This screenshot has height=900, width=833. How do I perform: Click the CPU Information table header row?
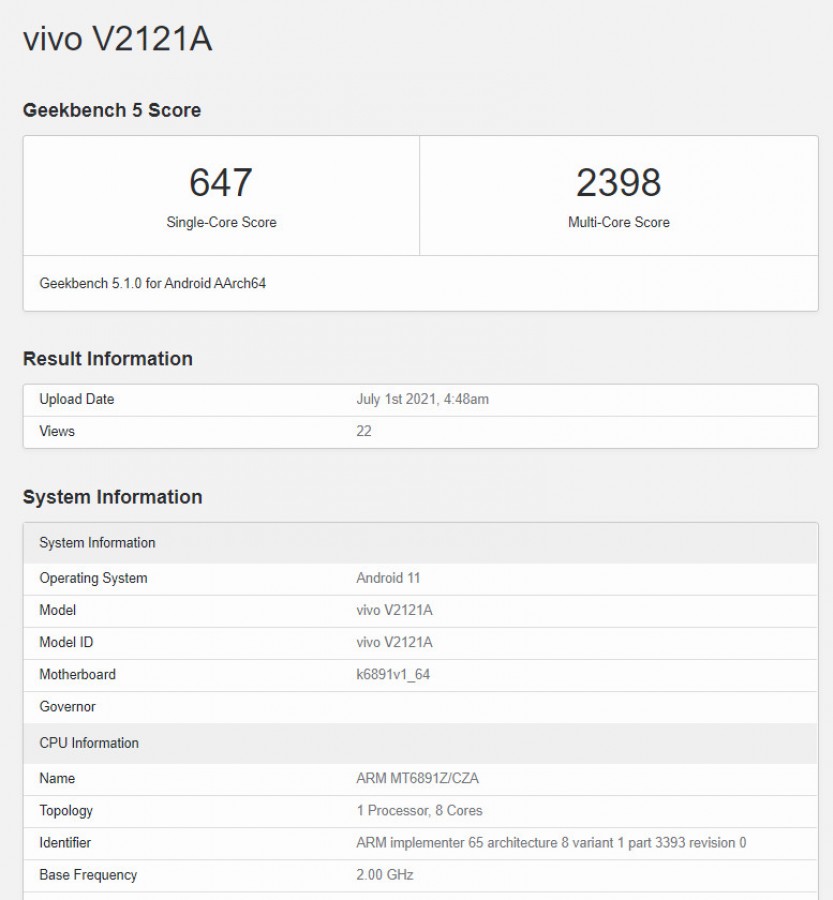point(420,743)
